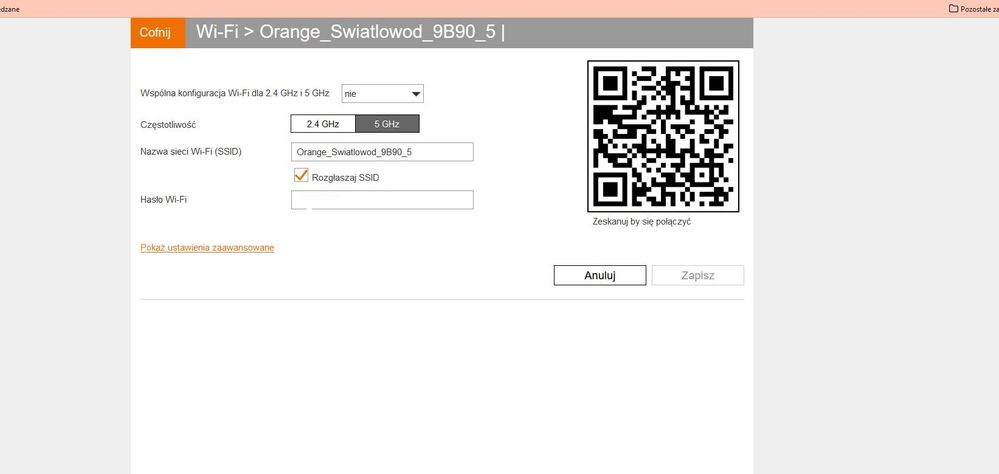Click the Wi-Fi QR code image

pos(663,136)
